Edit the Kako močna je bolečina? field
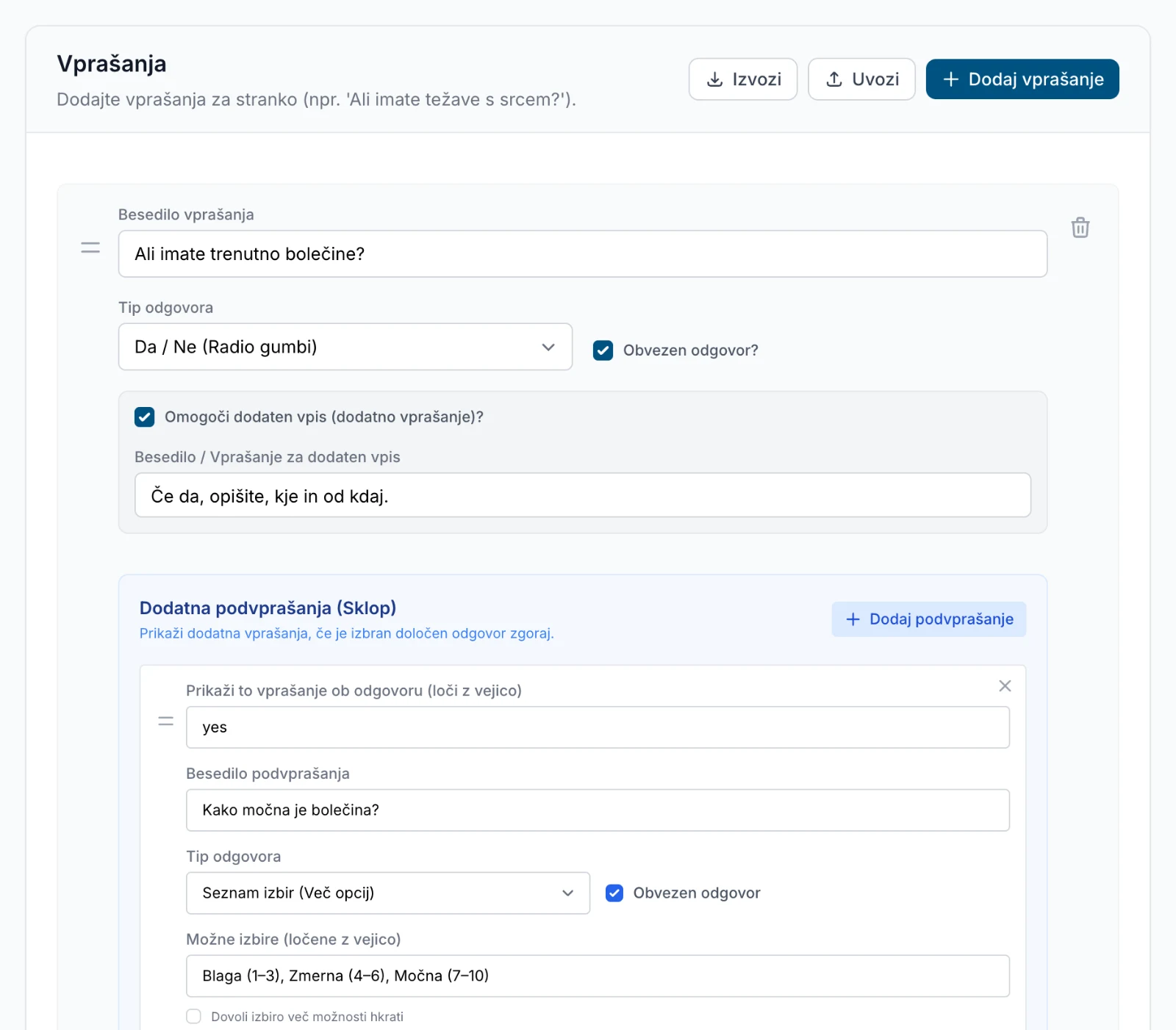 598,810
